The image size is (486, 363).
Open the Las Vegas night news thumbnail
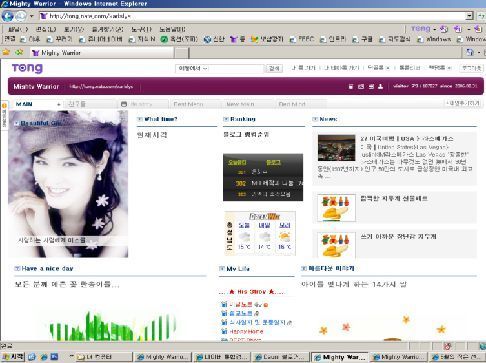click(336, 148)
